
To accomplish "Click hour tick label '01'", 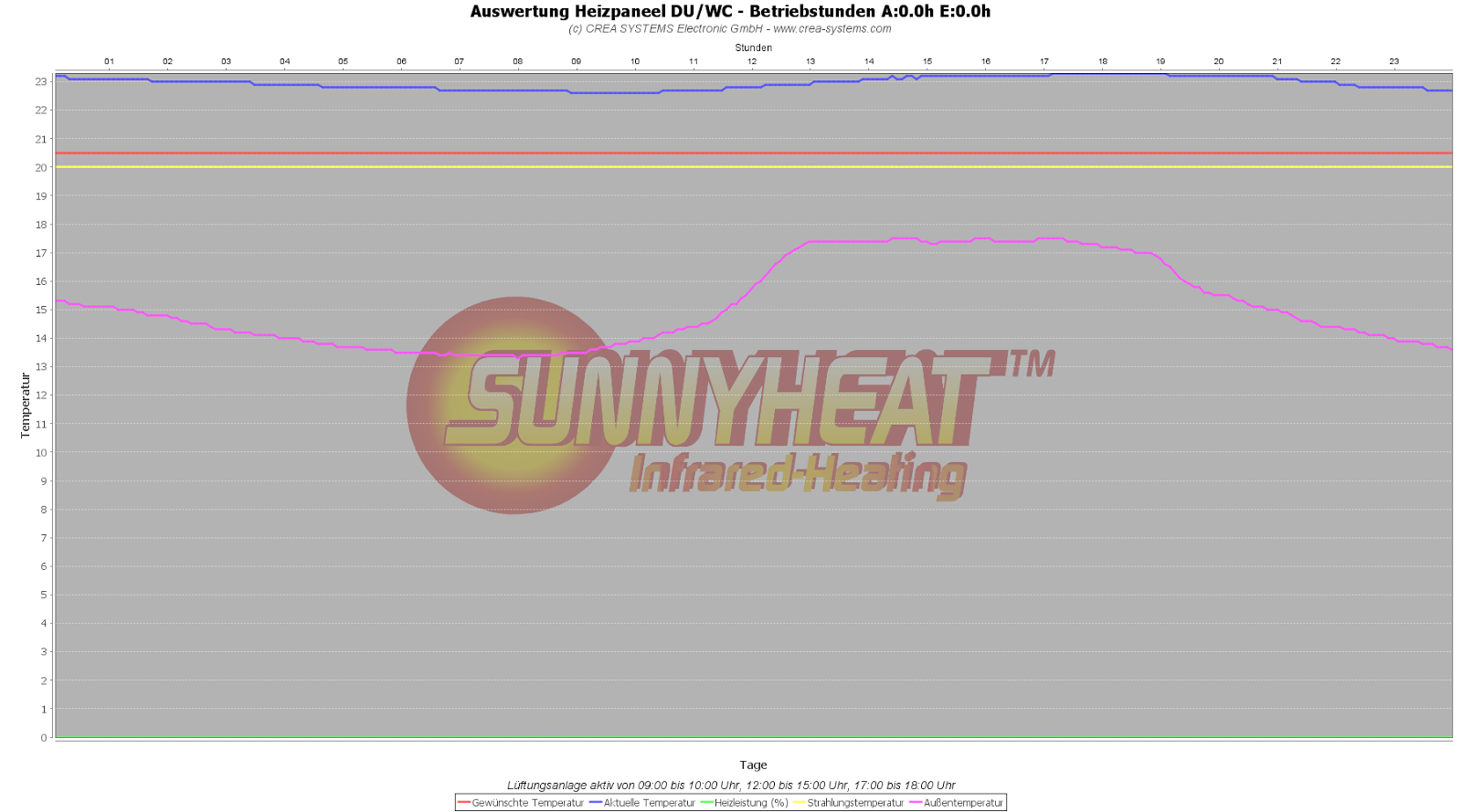I will pyautogui.click(x=110, y=61).
